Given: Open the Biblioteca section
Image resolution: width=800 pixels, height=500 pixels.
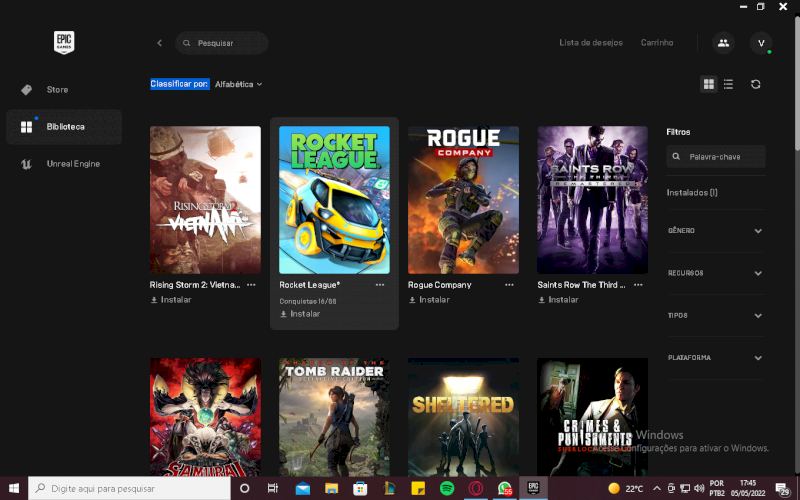Looking at the screenshot, I should [64, 127].
